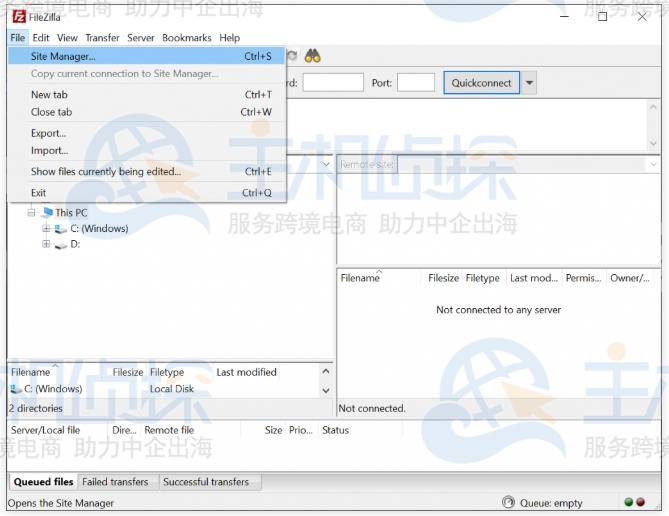This screenshot has width=669, height=516.
Task: Click the refresh icon beside binoculars
Action: pyautogui.click(x=292, y=56)
